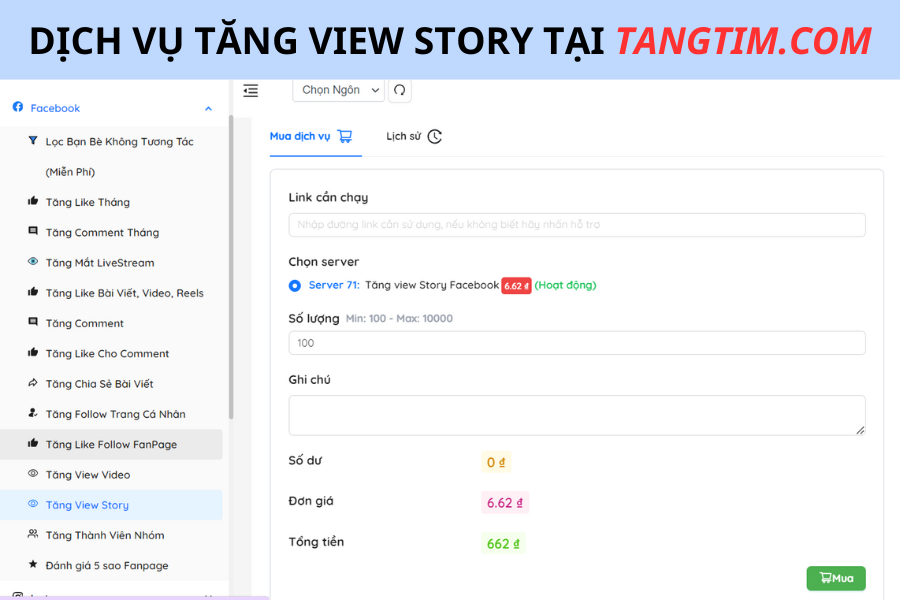Click comment icon for Tăng Comment Tháng
Image resolution: width=900 pixels, height=600 pixels.
pyautogui.click(x=33, y=231)
